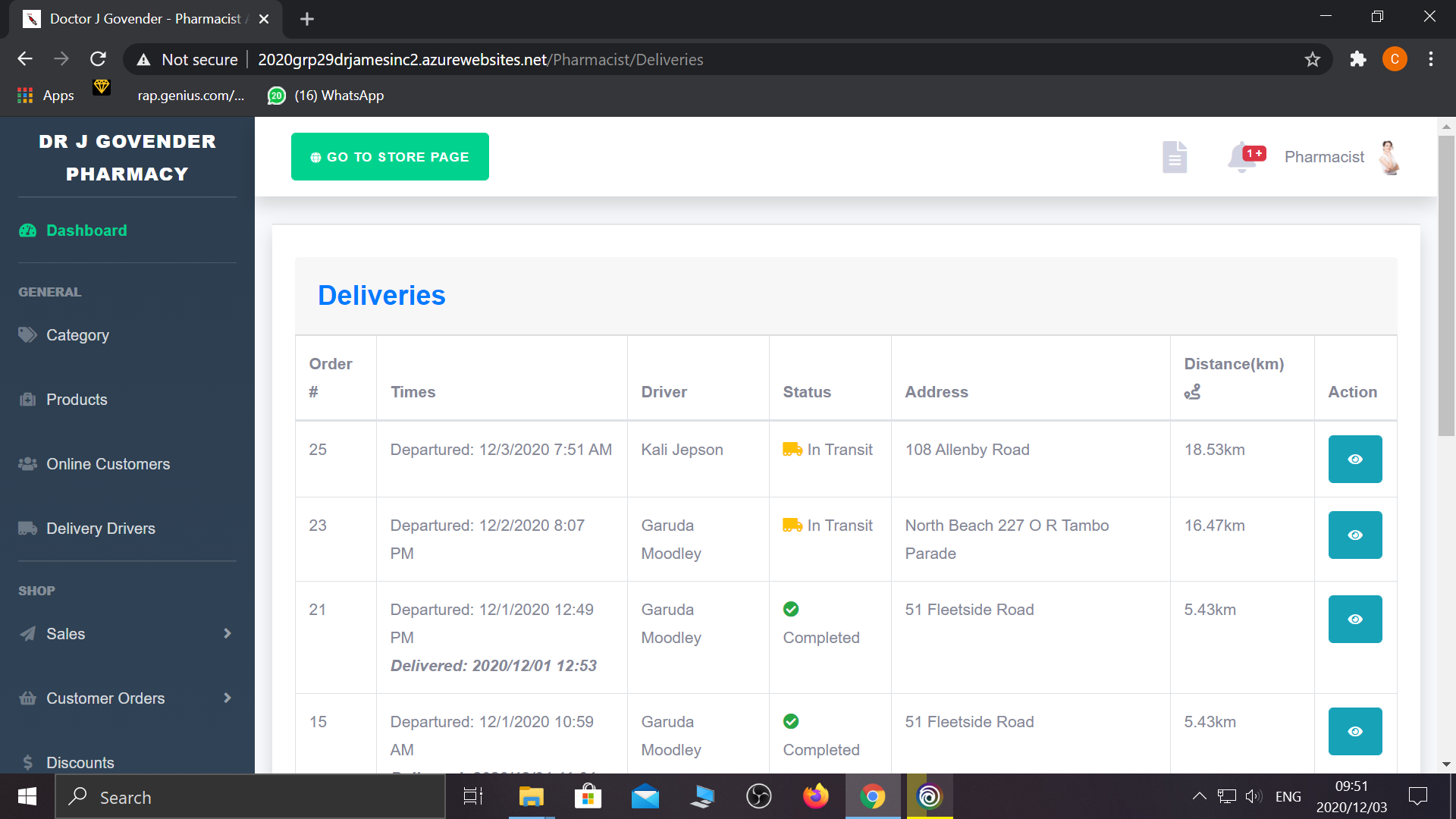The image size is (1456, 819).
Task: Open Firefox from the taskbar
Action: tap(815, 796)
